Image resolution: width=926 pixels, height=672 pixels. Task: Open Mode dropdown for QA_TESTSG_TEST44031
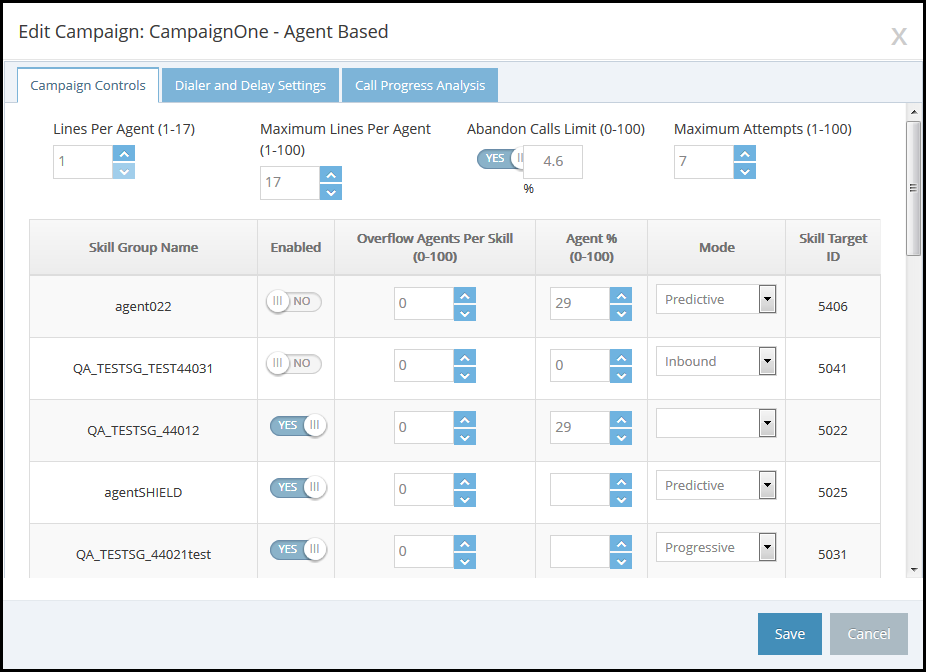[x=767, y=361]
